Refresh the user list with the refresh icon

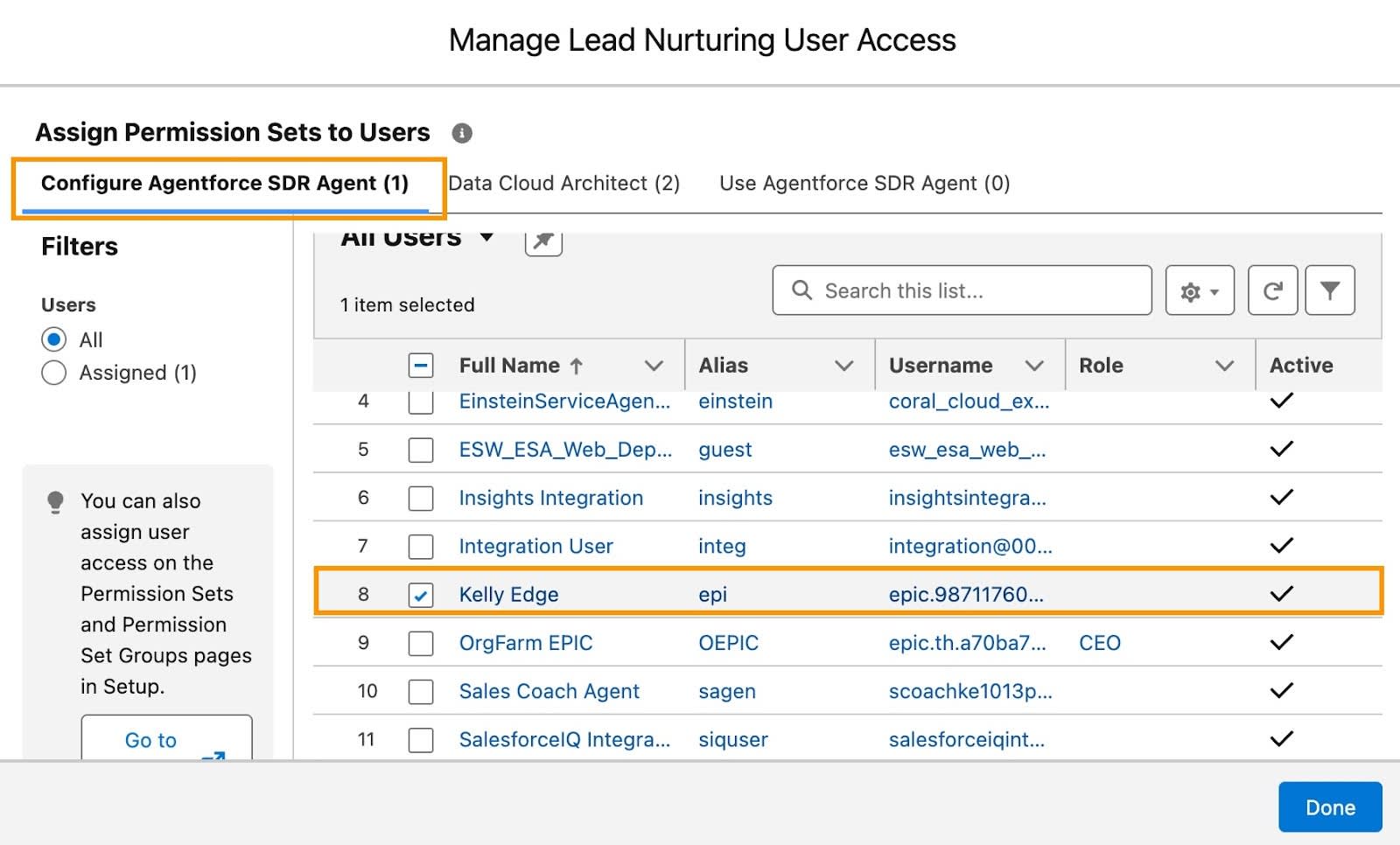(x=1272, y=290)
